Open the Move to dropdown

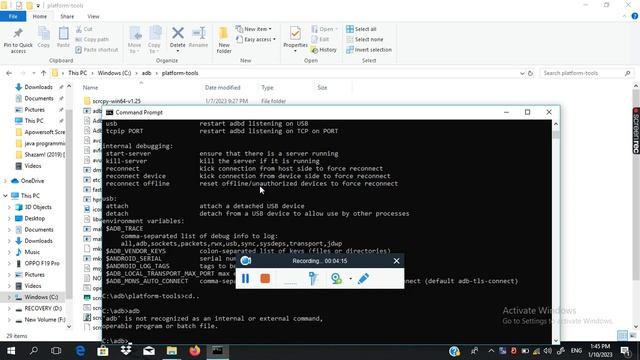click(x=134, y=40)
